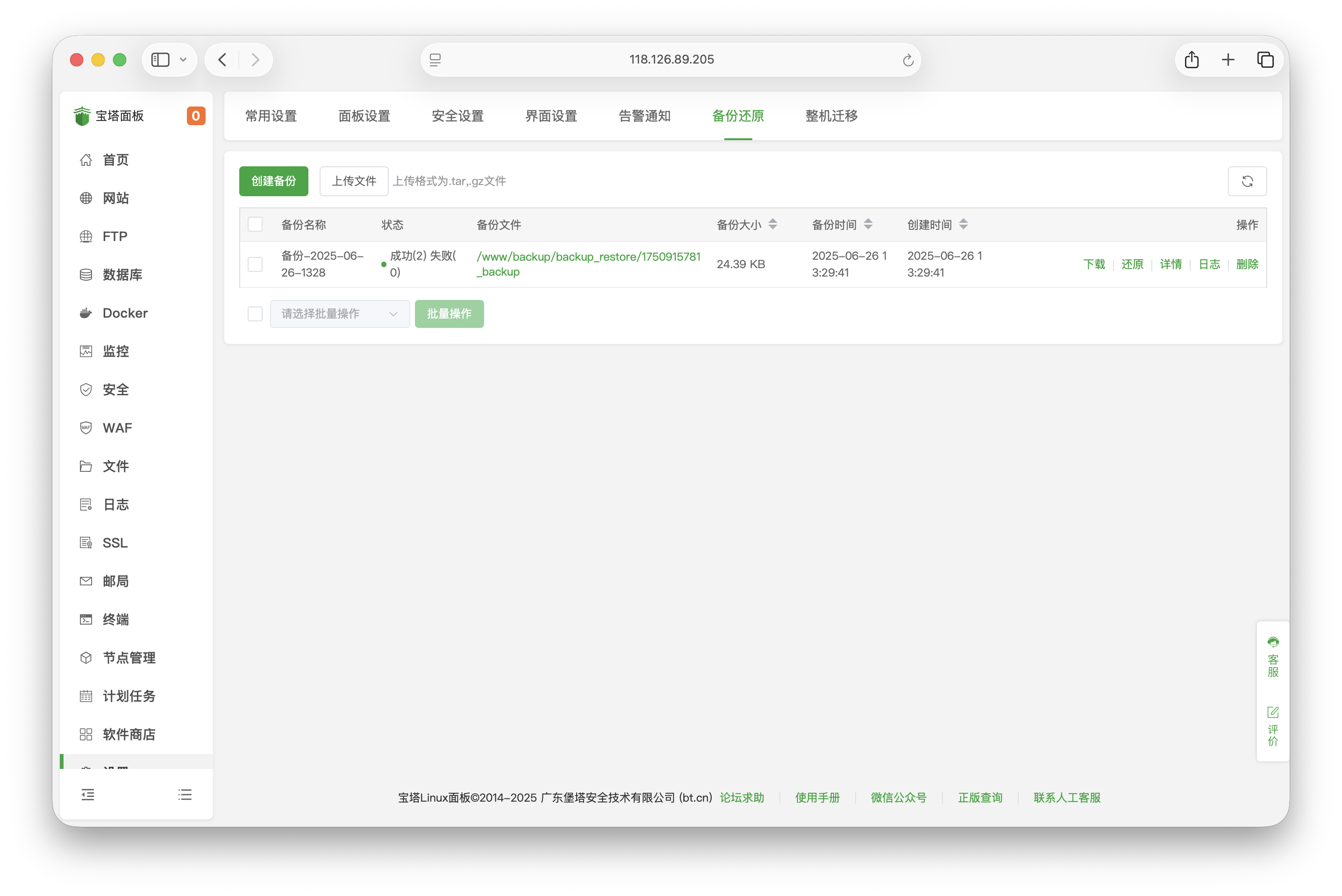Collapse sidebar with bottom-left indent icon
This screenshot has width=1342, height=896.
pos(87,795)
